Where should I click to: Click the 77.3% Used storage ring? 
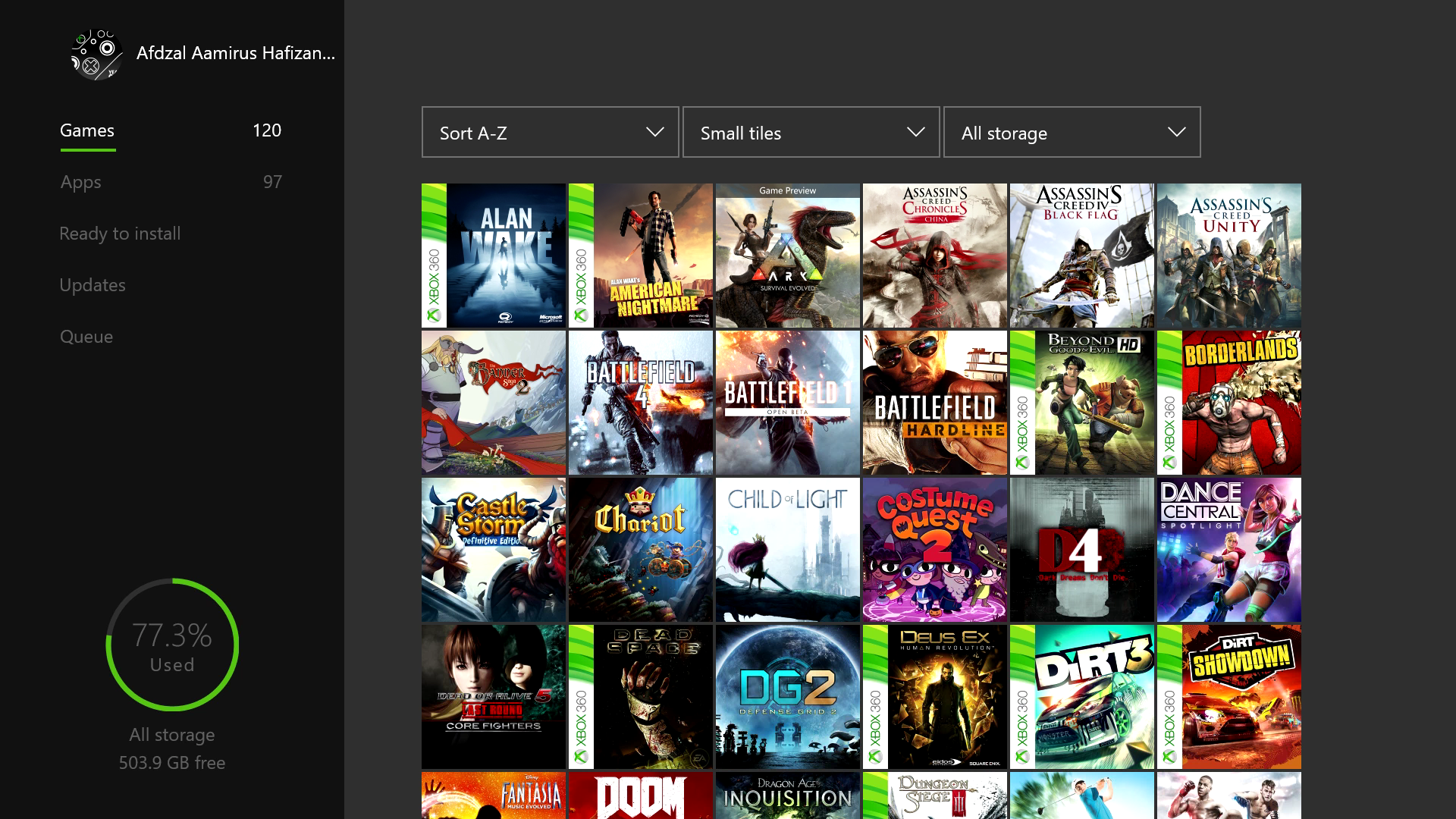pyautogui.click(x=172, y=645)
